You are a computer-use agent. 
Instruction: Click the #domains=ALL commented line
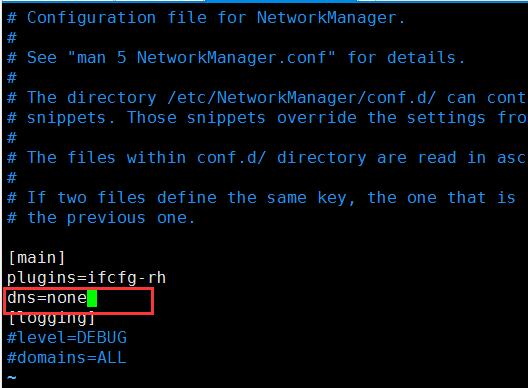[x=67, y=358]
